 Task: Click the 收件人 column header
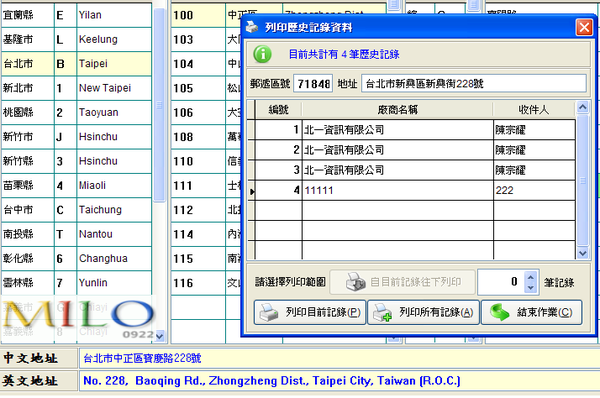[x=534, y=110]
